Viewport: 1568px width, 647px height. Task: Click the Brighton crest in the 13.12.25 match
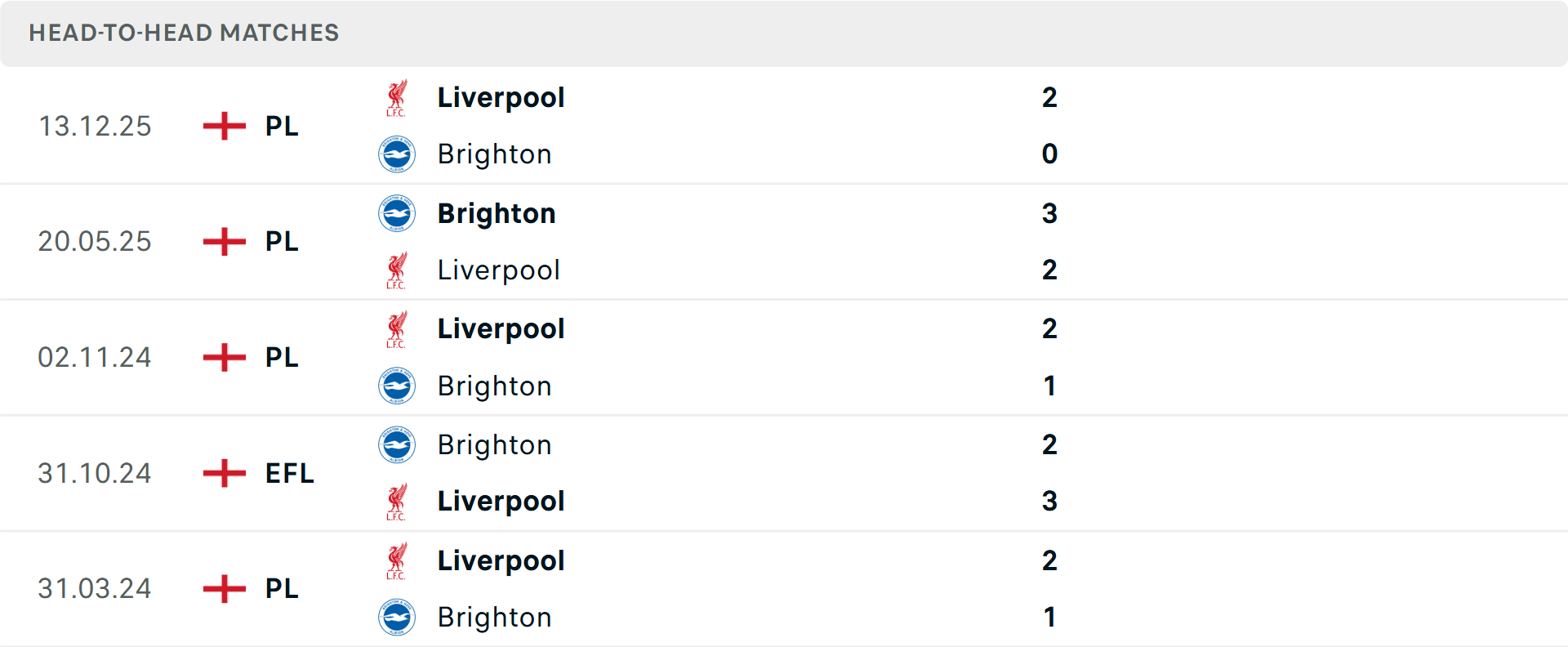click(x=397, y=154)
